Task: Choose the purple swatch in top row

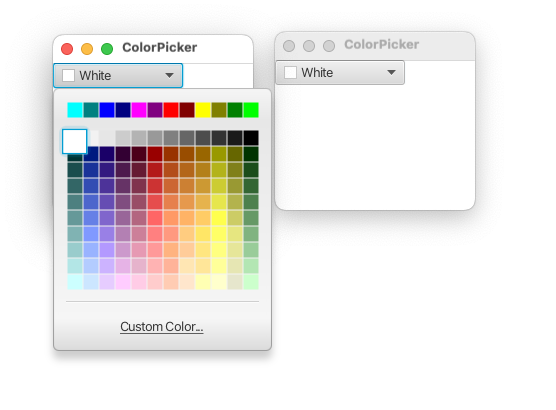Action: coord(155,110)
